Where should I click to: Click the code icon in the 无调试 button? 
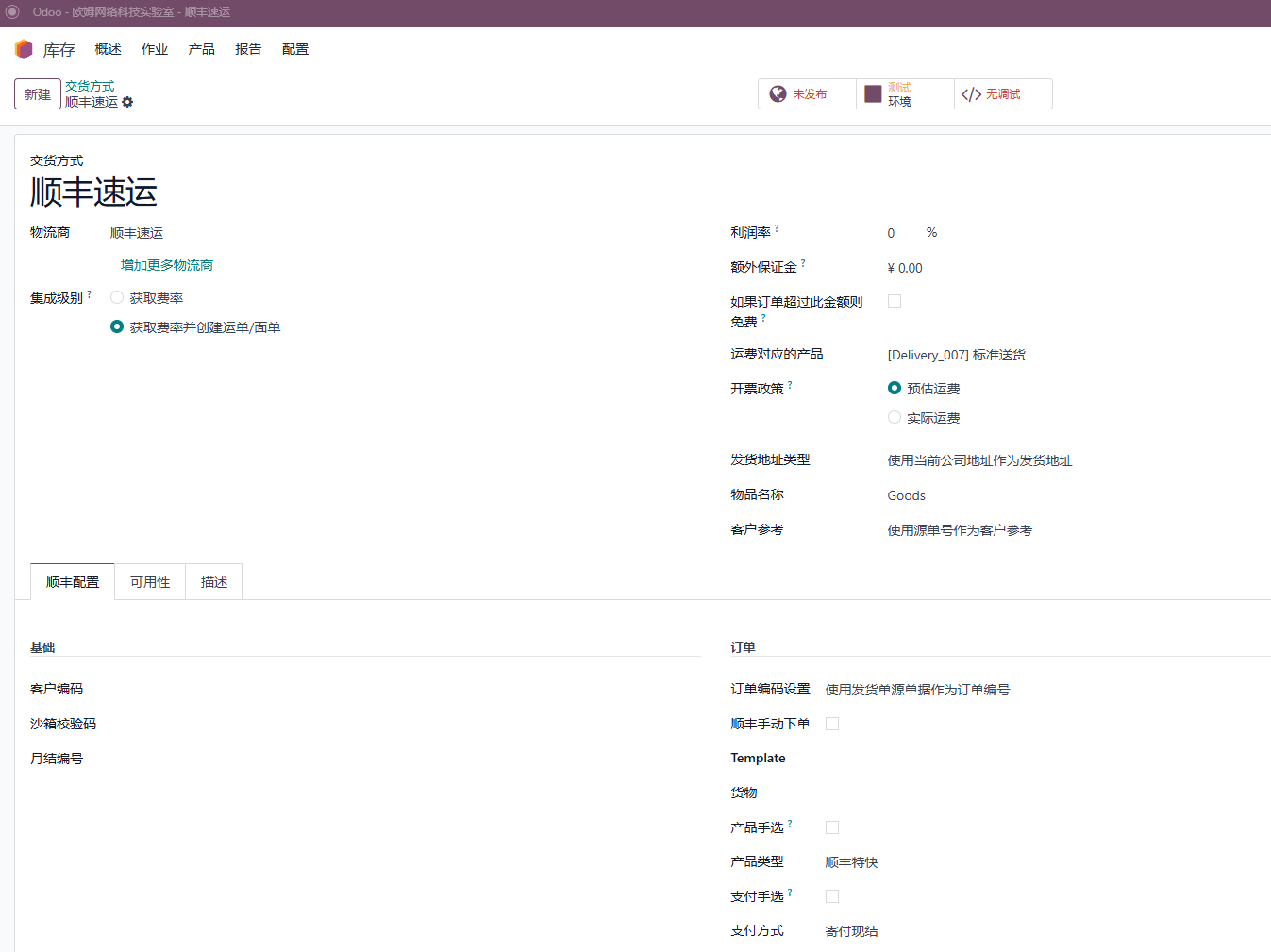pyautogui.click(x=971, y=93)
